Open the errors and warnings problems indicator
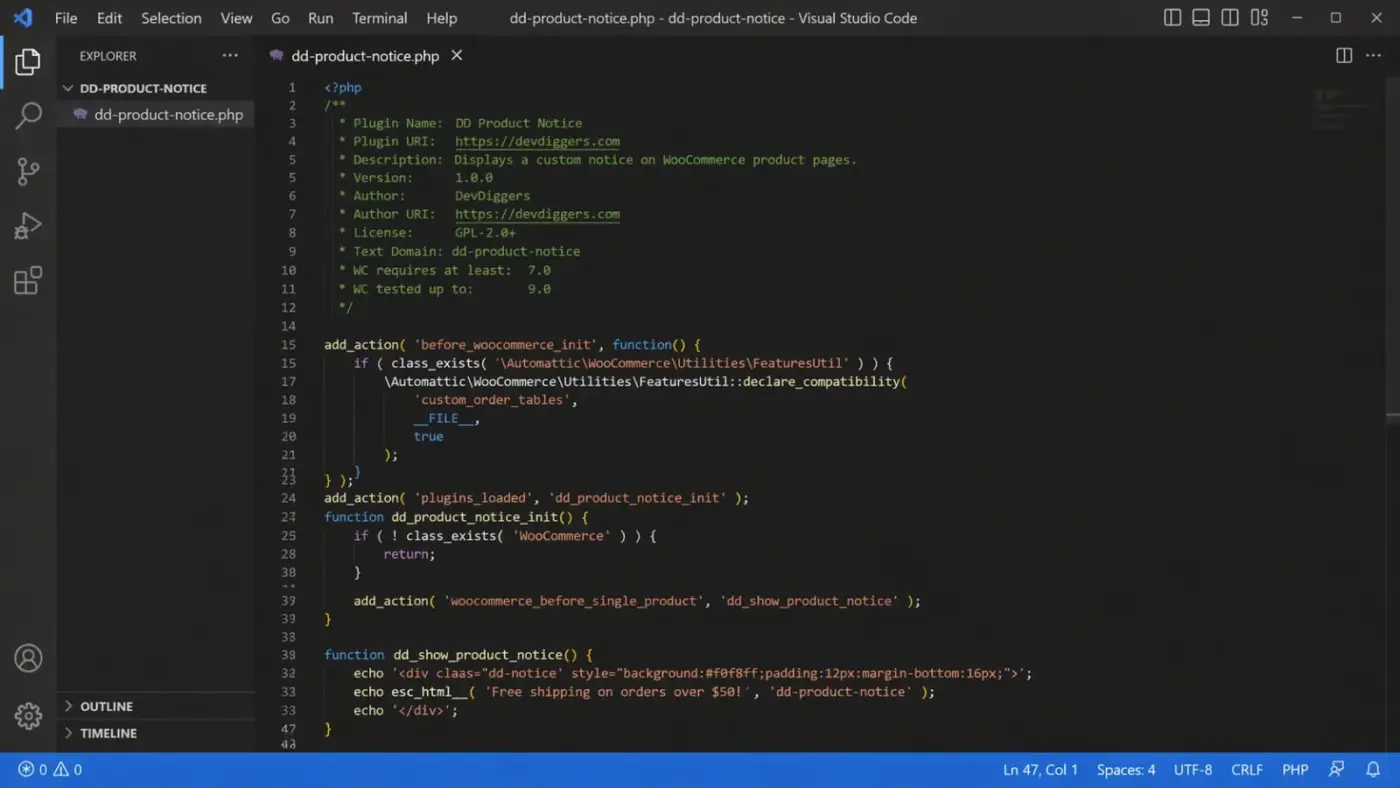The width and height of the screenshot is (1400, 788). [x=50, y=770]
